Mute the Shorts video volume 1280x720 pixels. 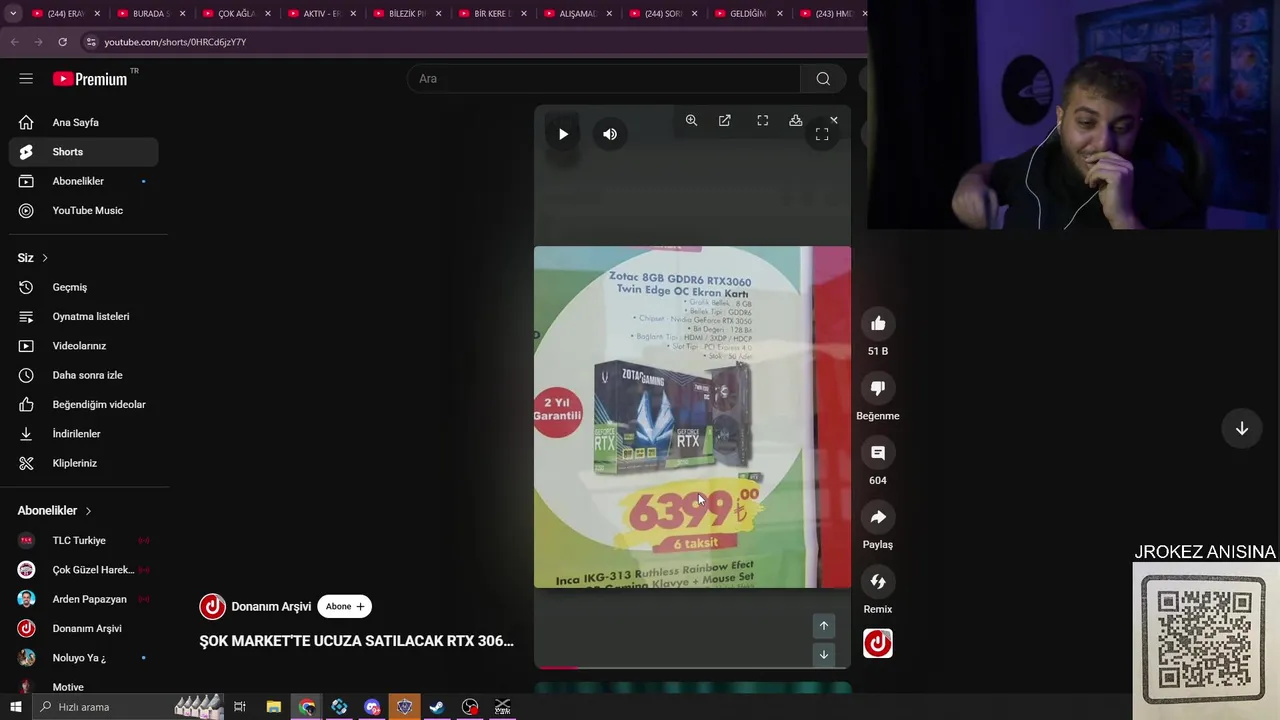[610, 134]
